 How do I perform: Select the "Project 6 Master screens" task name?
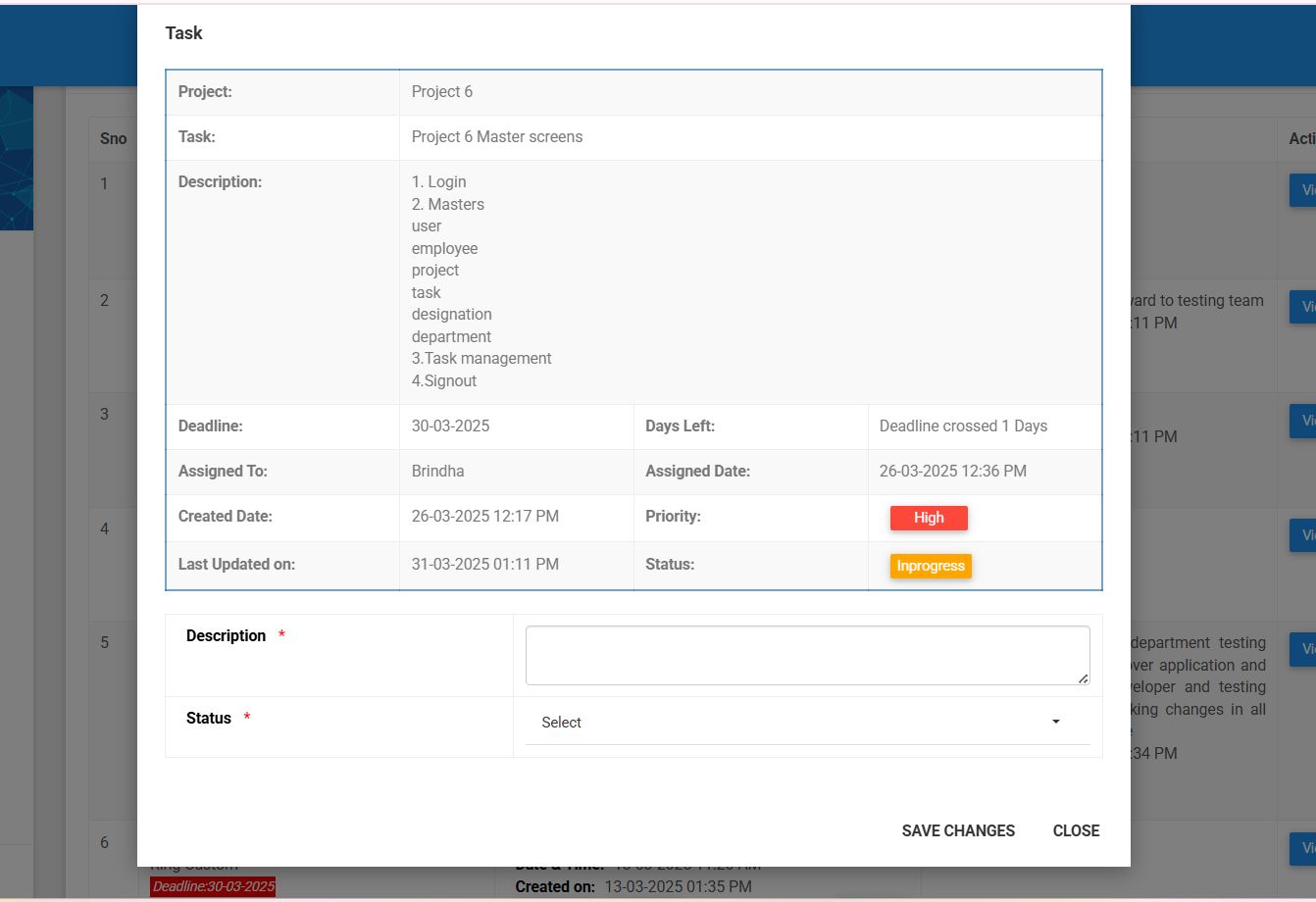pos(497,137)
